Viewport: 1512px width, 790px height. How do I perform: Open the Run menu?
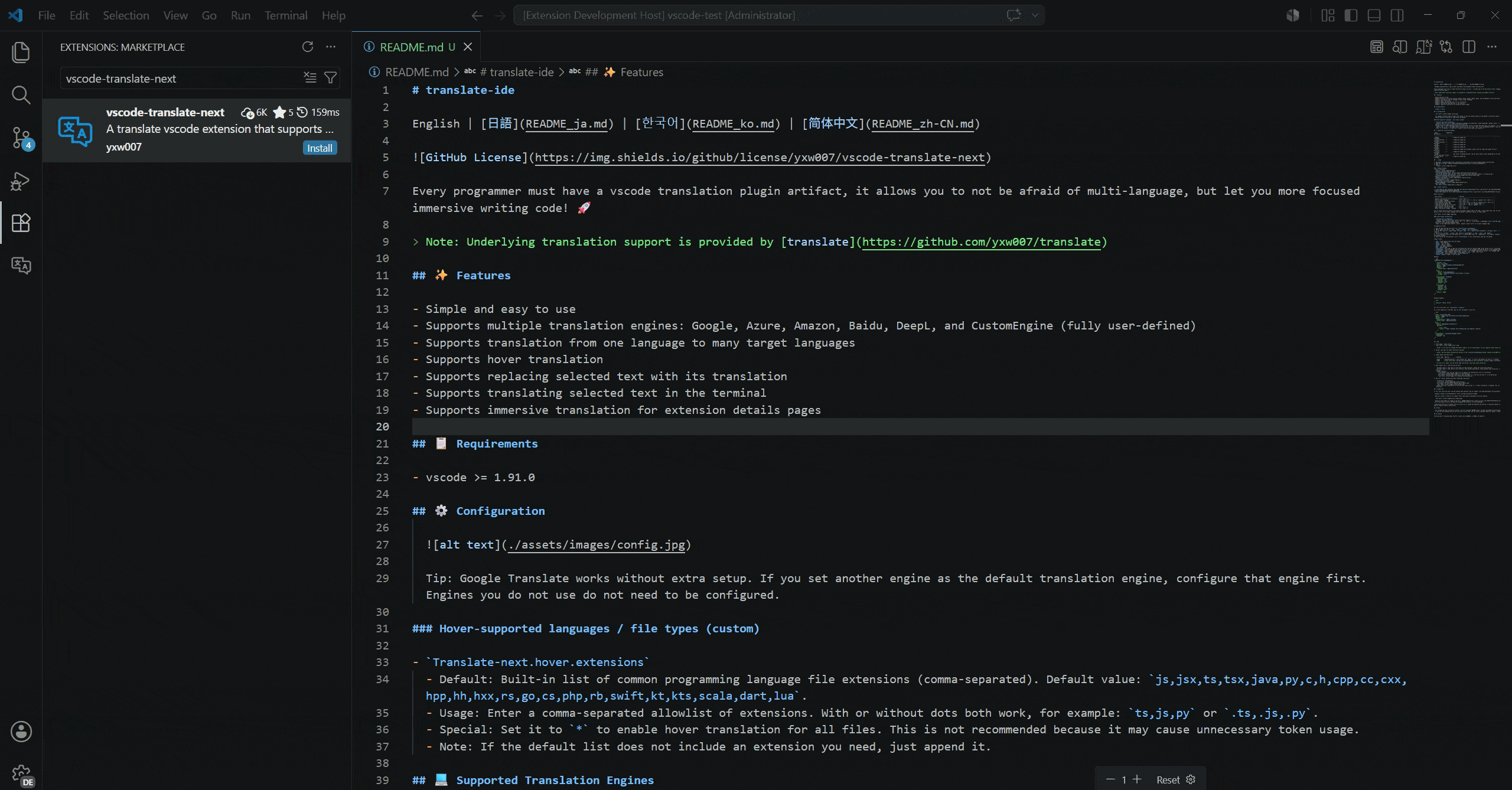[x=240, y=15]
